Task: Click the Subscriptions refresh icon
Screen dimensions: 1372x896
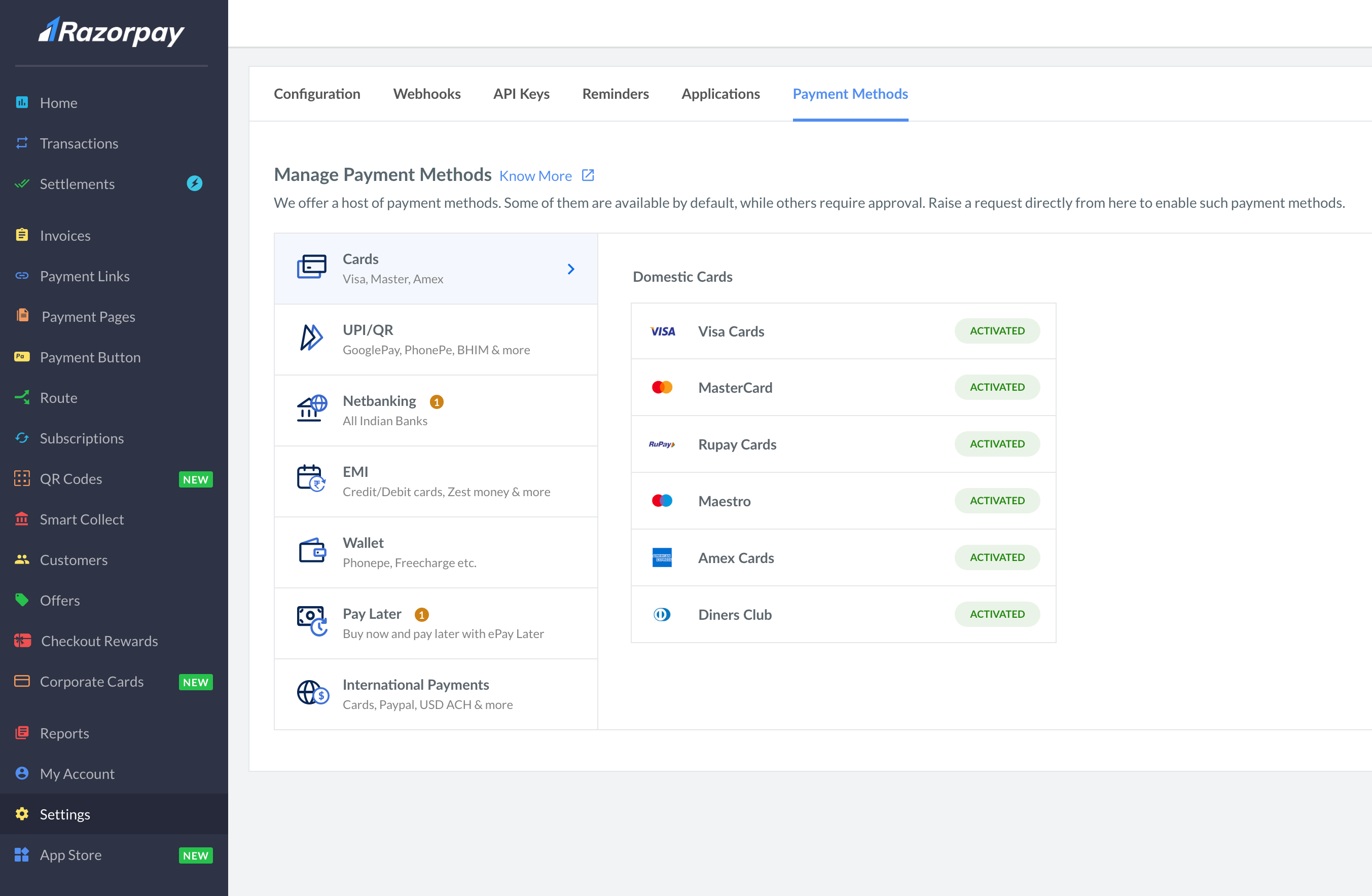Action: (22, 438)
